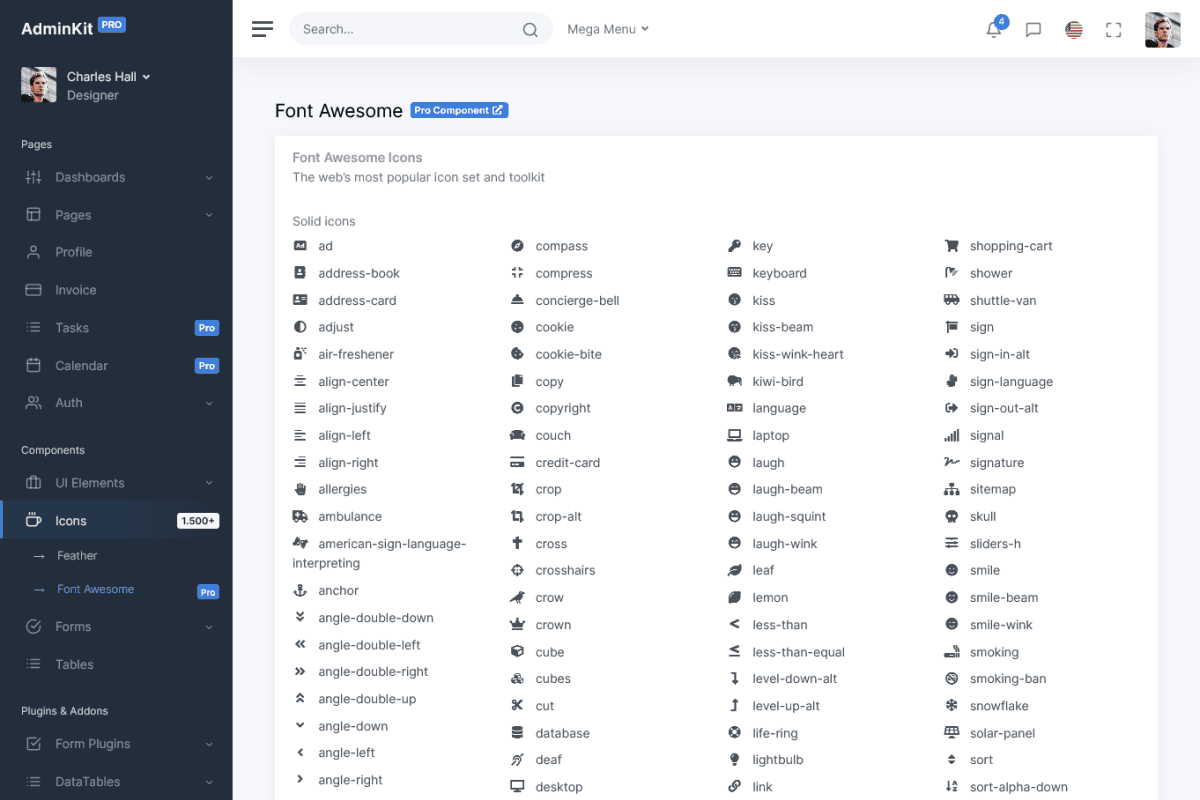The width and height of the screenshot is (1200, 800).
Task: Click the crown icon
Action: coord(517,625)
